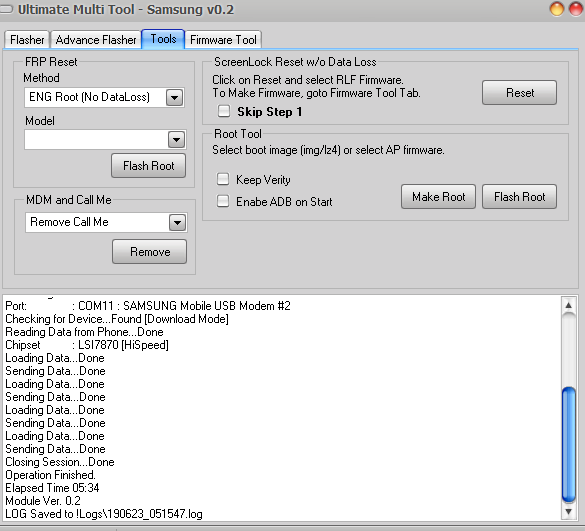Click the ScreenLock Reset button
This screenshot has width=585, height=531.
[x=519, y=93]
